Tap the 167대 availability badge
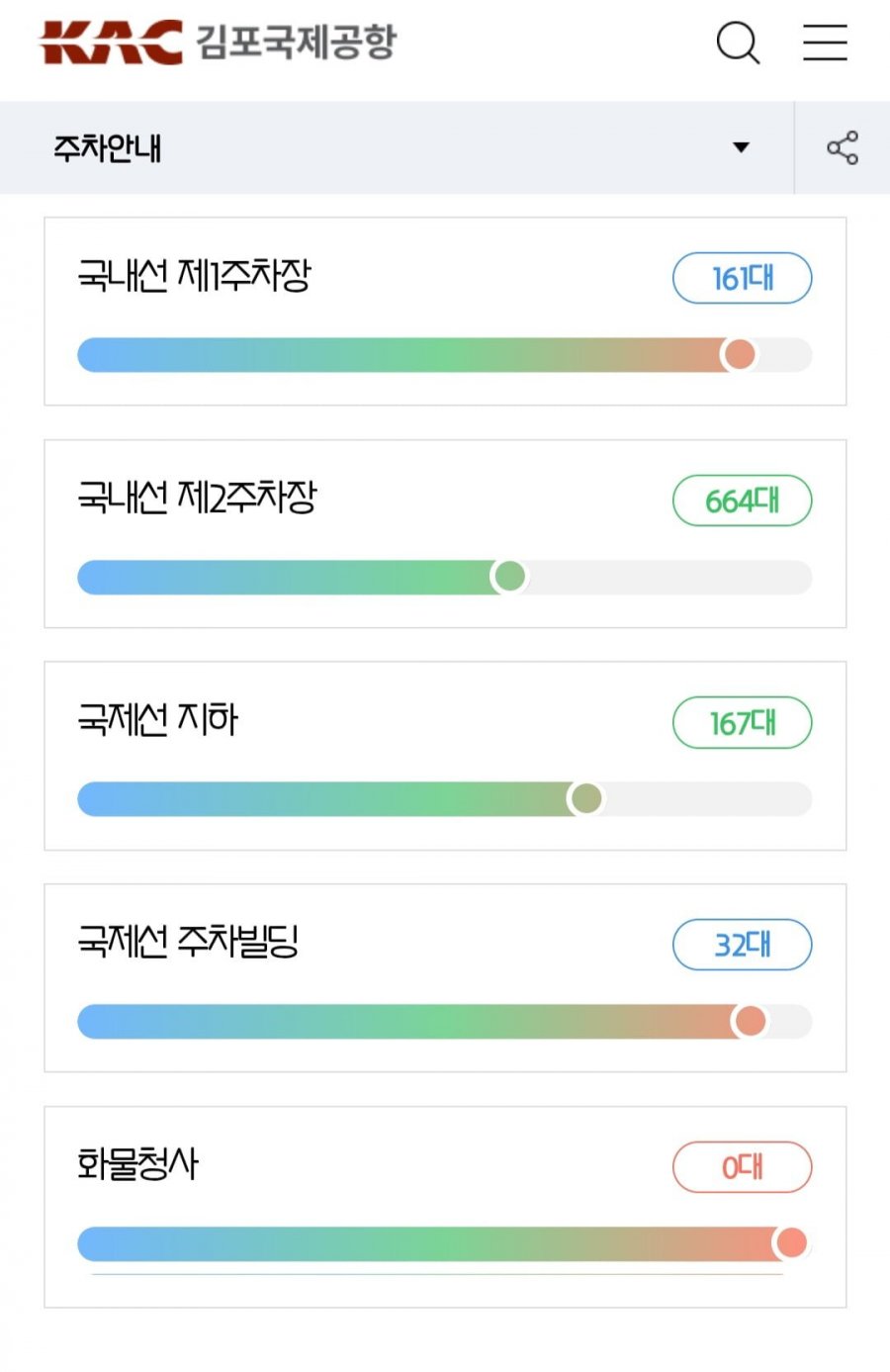Screen dimensions: 890x1372 (x=742, y=723)
